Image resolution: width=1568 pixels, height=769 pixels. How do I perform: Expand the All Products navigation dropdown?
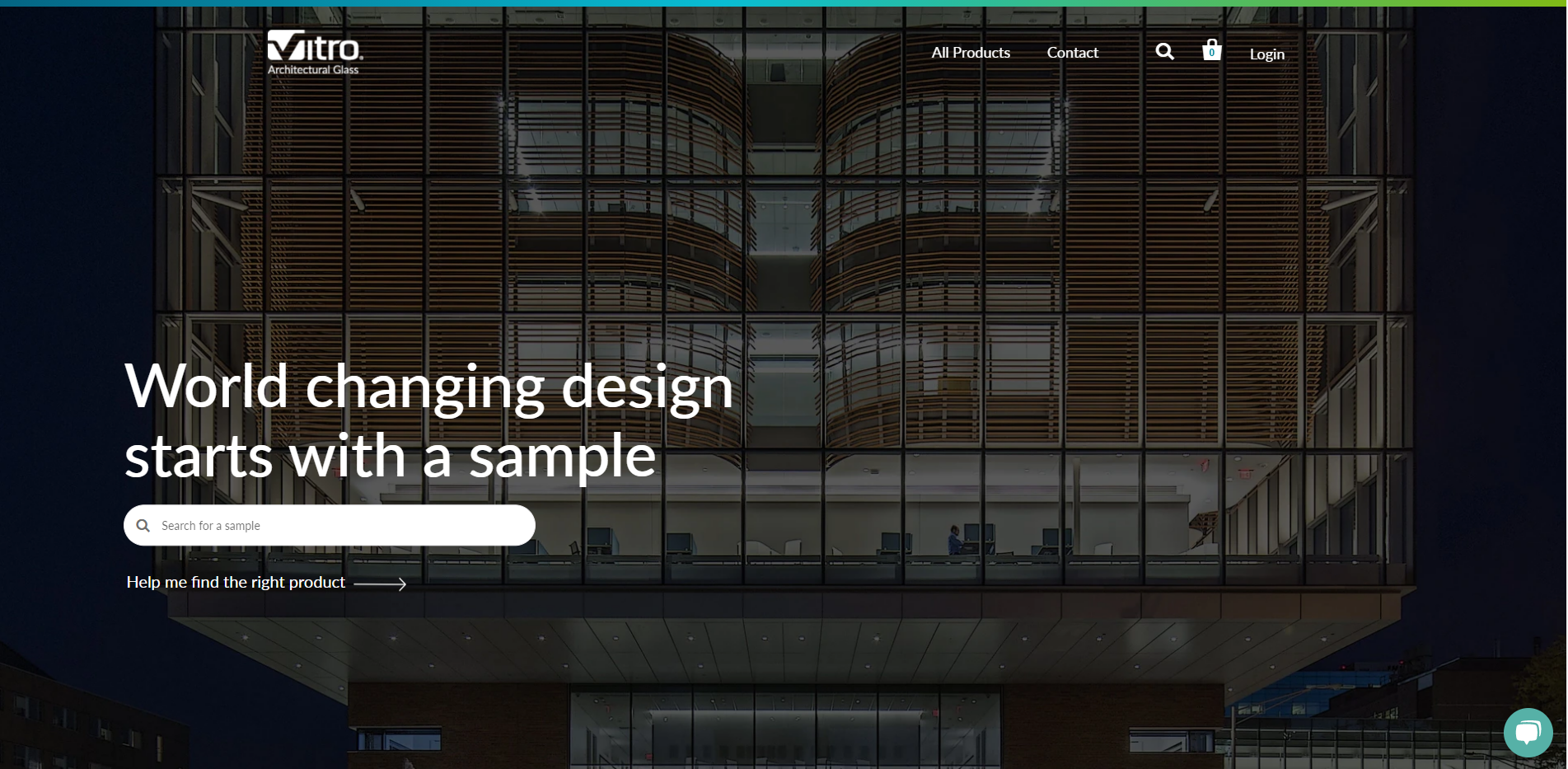[x=970, y=52]
